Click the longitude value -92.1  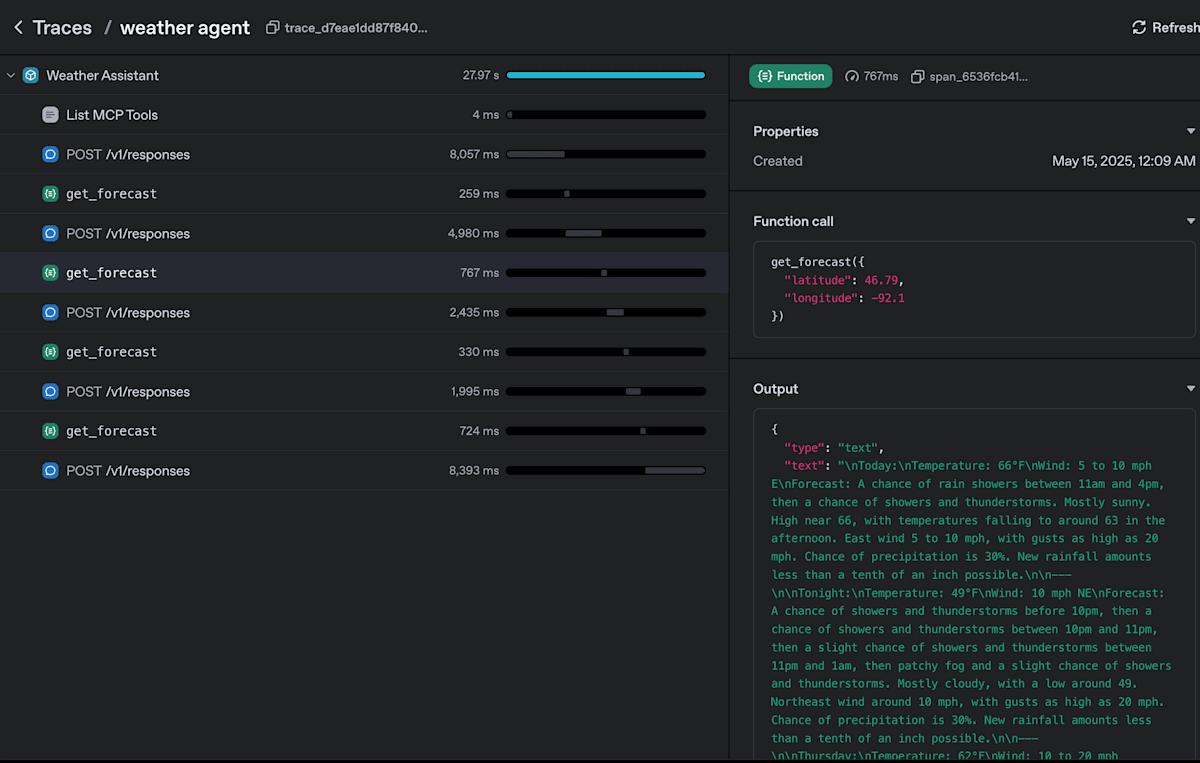coord(888,298)
